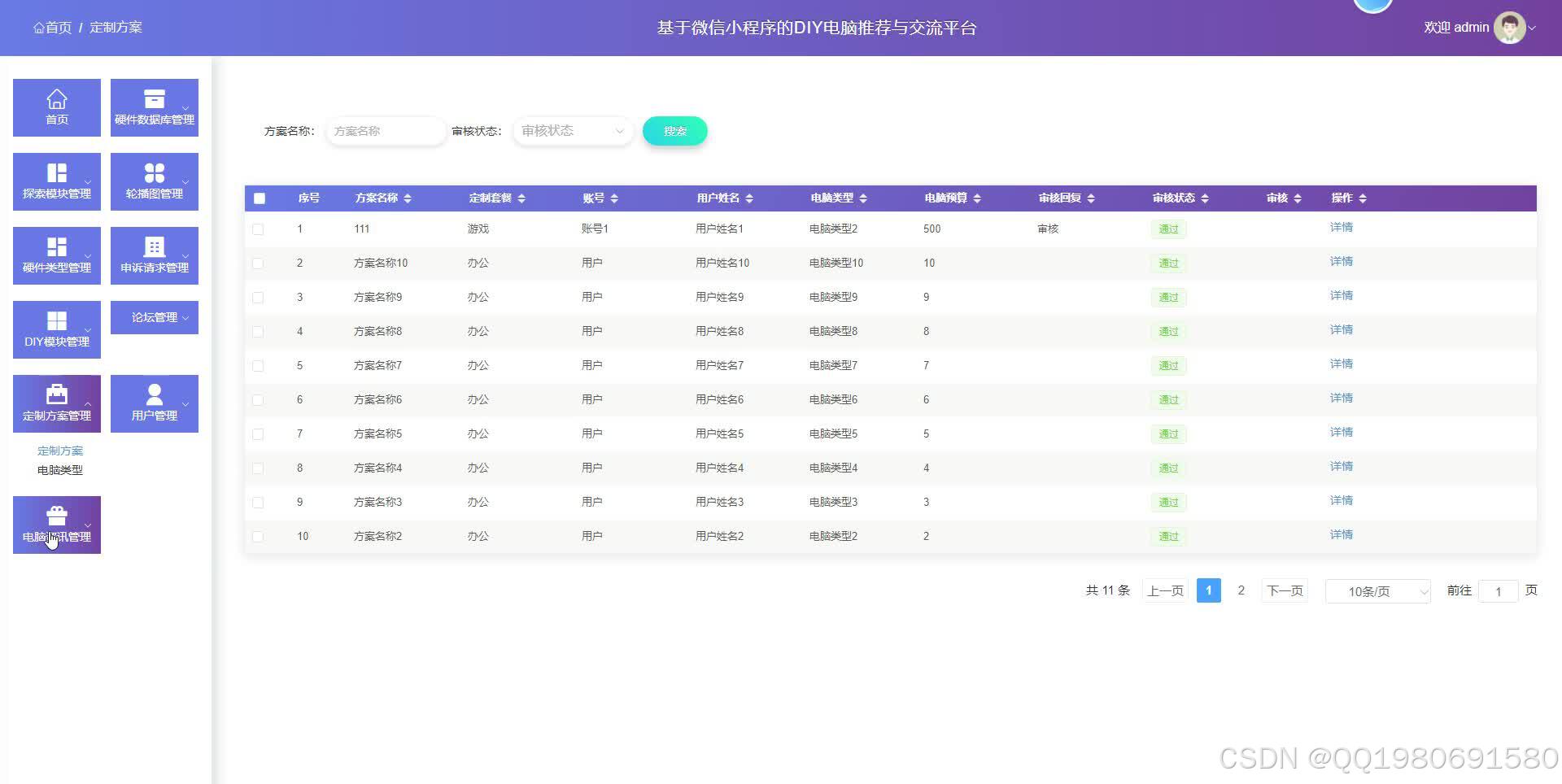Open 详情 link on row 1

coord(1341,227)
